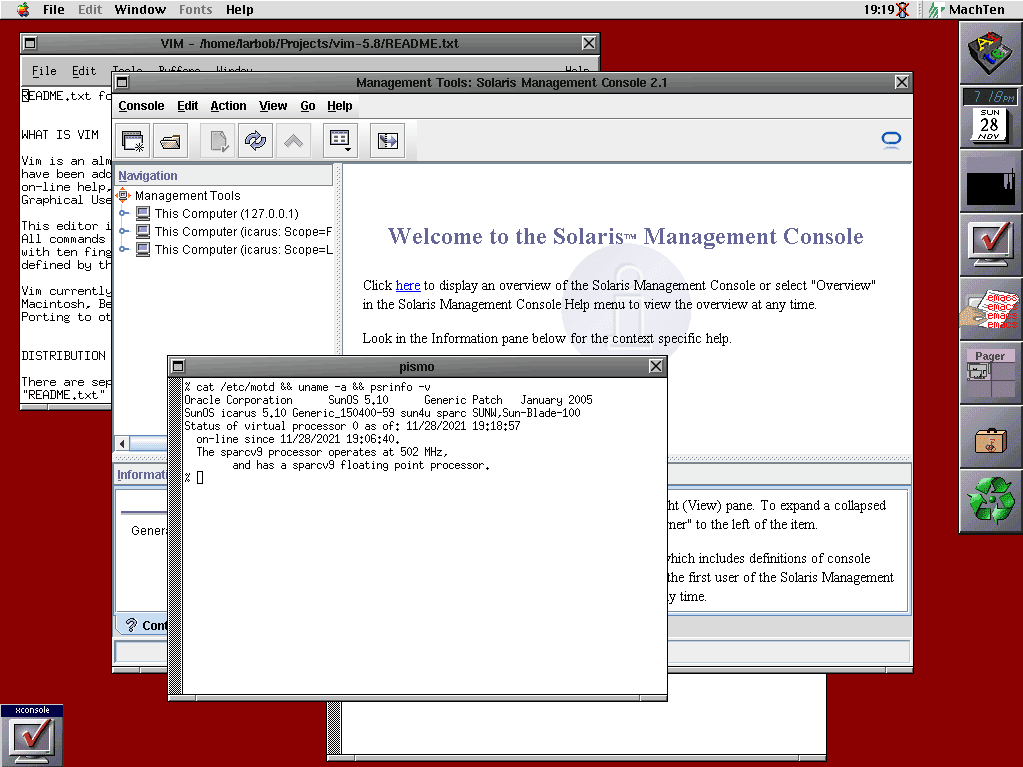The width and height of the screenshot is (1023, 767).
Task: Select Management Tools root tree item
Action: tap(187, 196)
